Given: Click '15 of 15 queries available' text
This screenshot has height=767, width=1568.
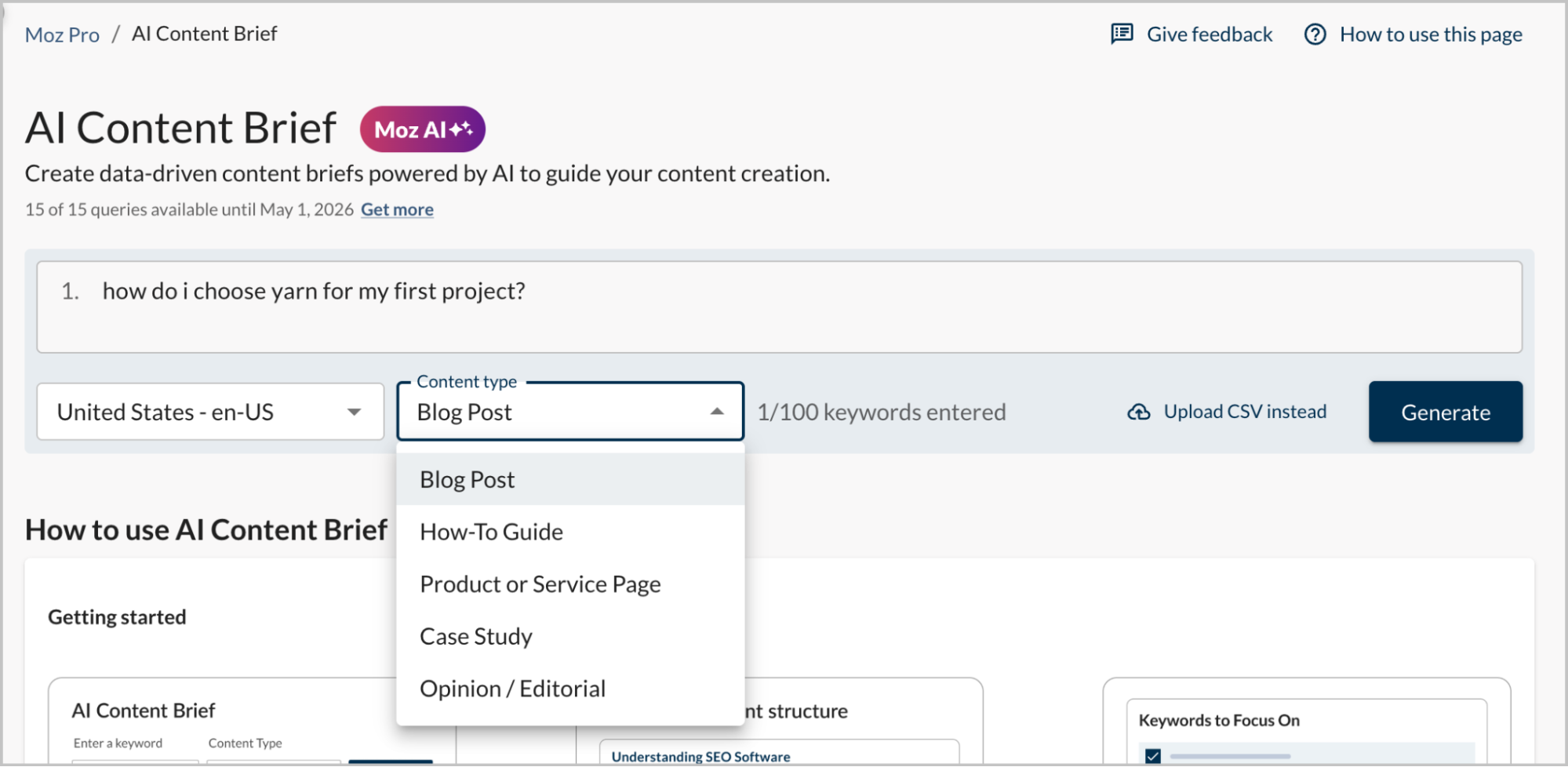Looking at the screenshot, I should [x=189, y=209].
